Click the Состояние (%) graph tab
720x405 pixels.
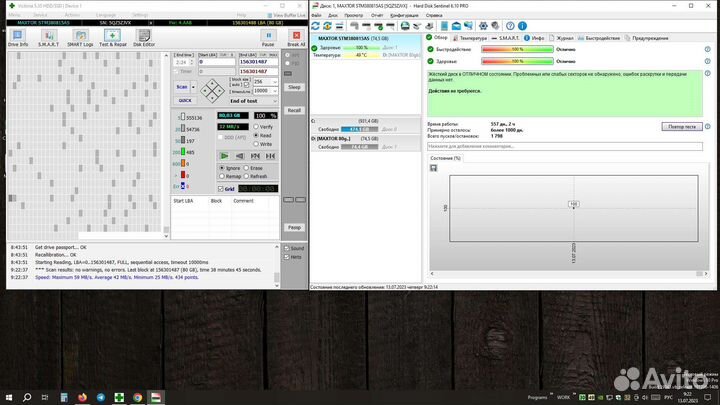(x=445, y=158)
